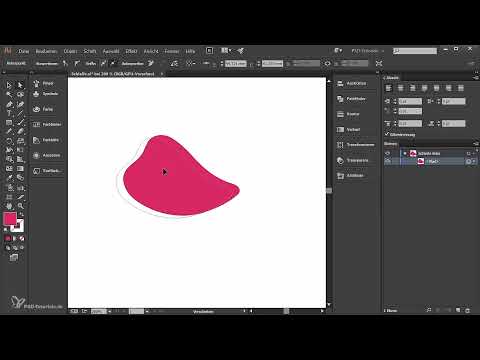Viewport: 480px width, 360px height.
Task: Click the fill color swatch
Action: (10, 219)
